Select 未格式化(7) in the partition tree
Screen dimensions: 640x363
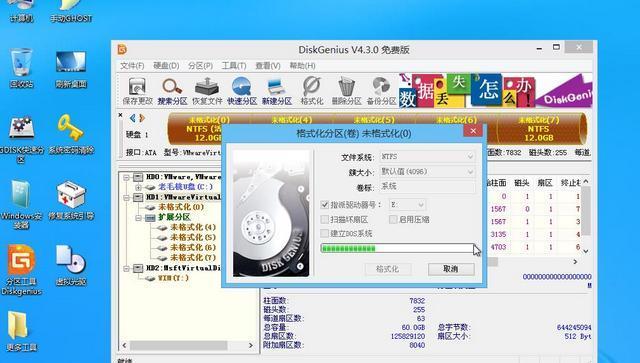(193, 258)
